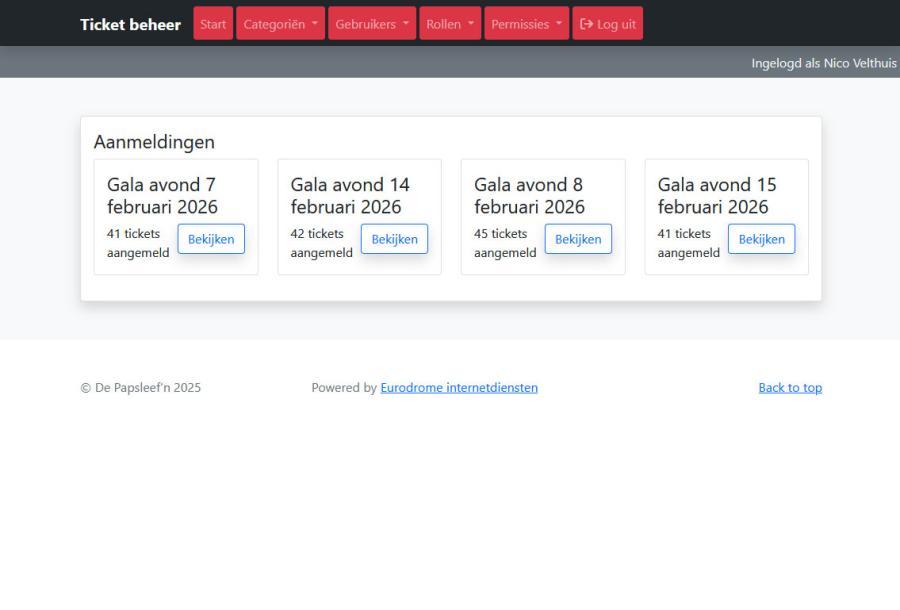Click the Gala avond 8 februari 2026 heading
900x610 pixels.
point(529,196)
